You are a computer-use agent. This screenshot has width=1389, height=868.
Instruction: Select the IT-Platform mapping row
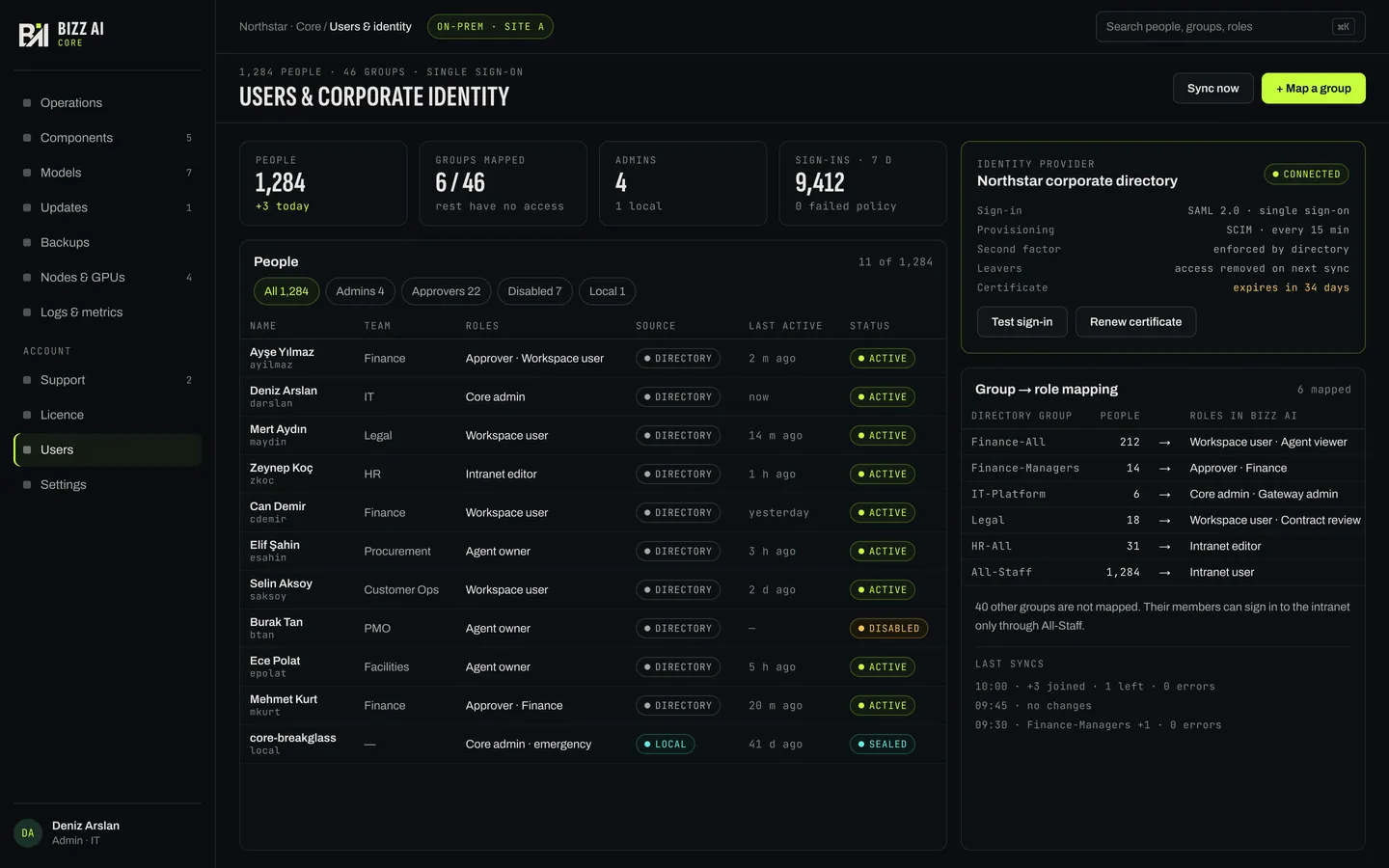[1163, 494]
